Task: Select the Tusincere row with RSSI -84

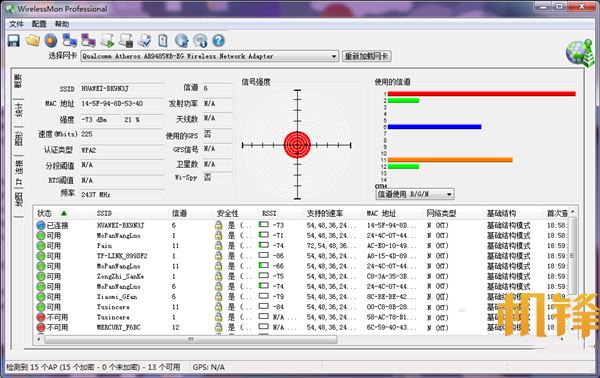Action: (302, 307)
